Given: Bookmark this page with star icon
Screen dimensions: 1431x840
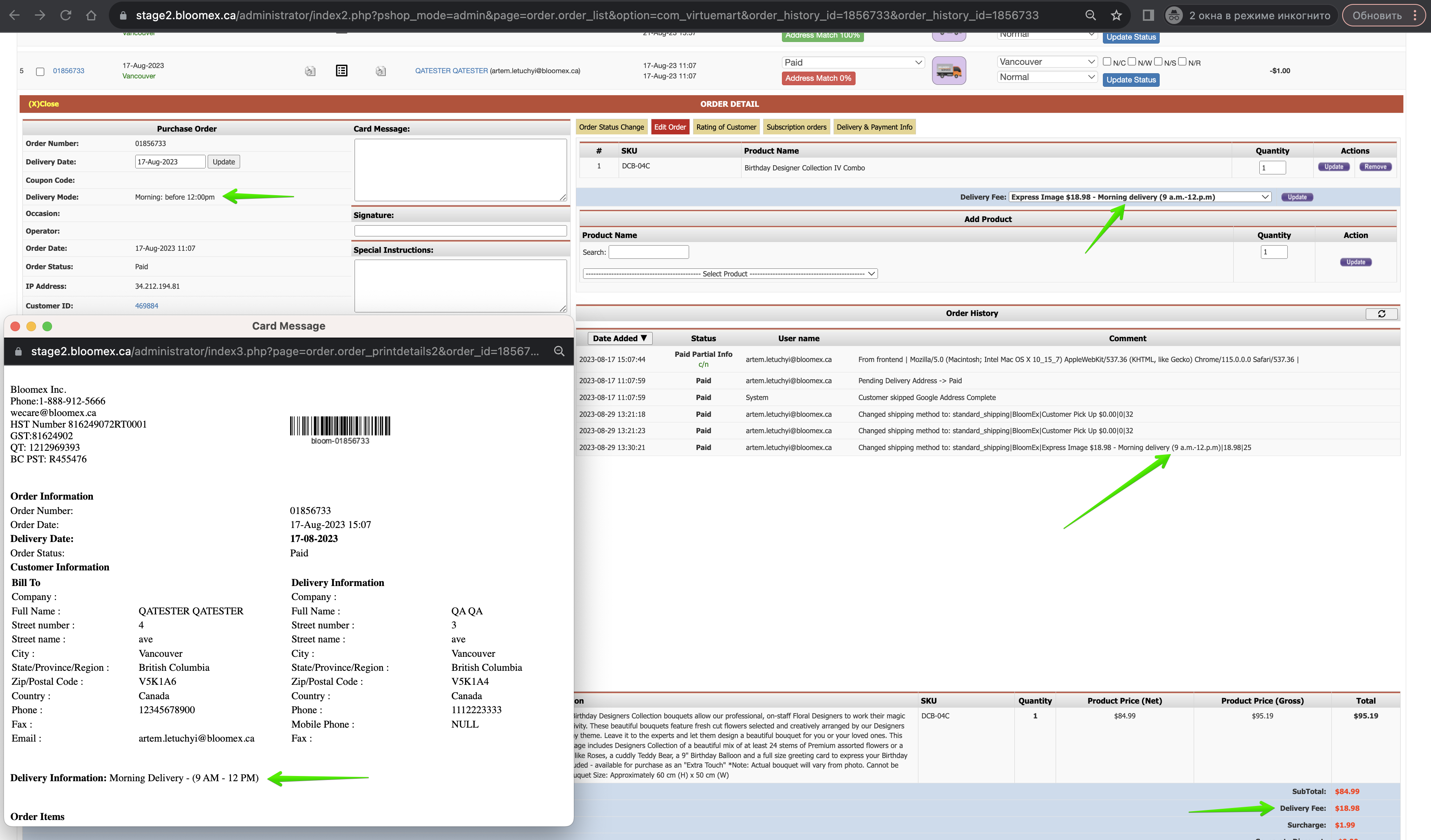Looking at the screenshot, I should (1116, 15).
